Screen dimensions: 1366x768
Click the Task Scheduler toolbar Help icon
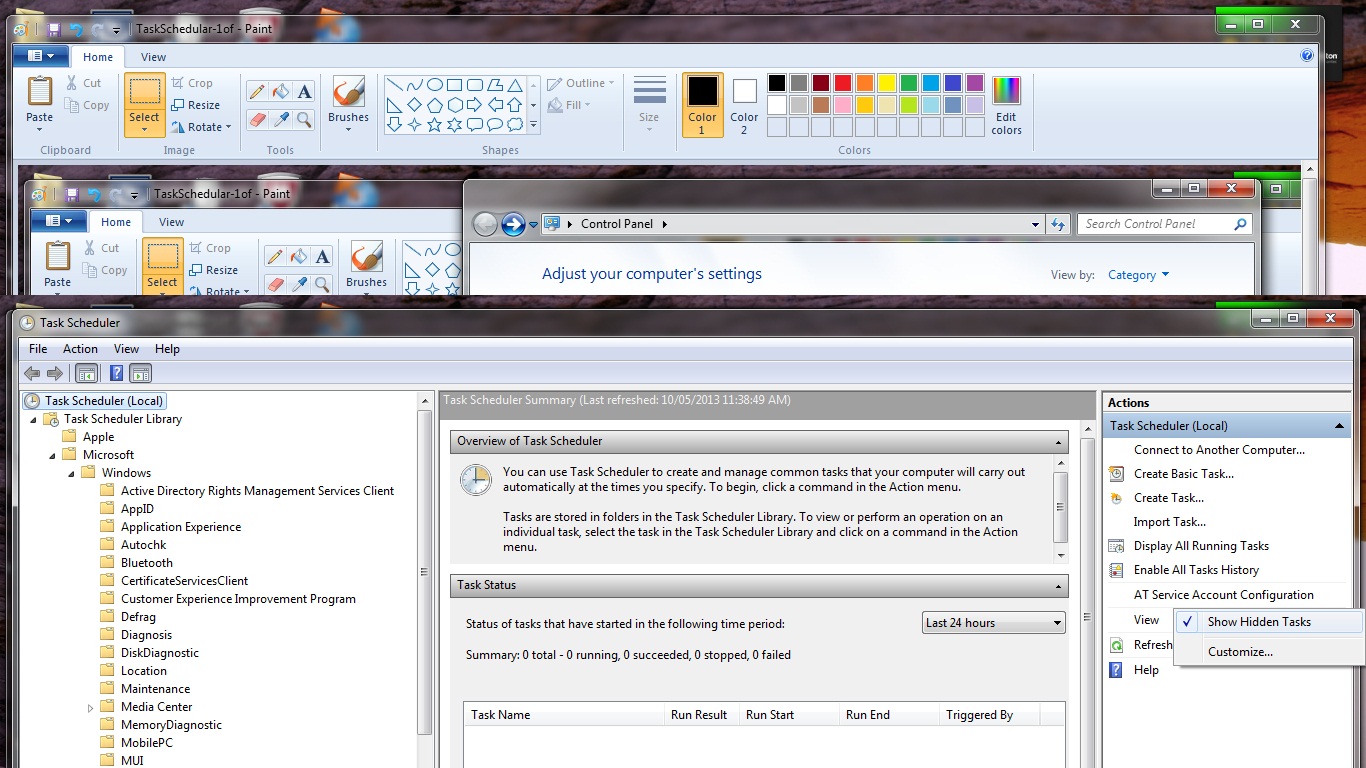coord(116,373)
